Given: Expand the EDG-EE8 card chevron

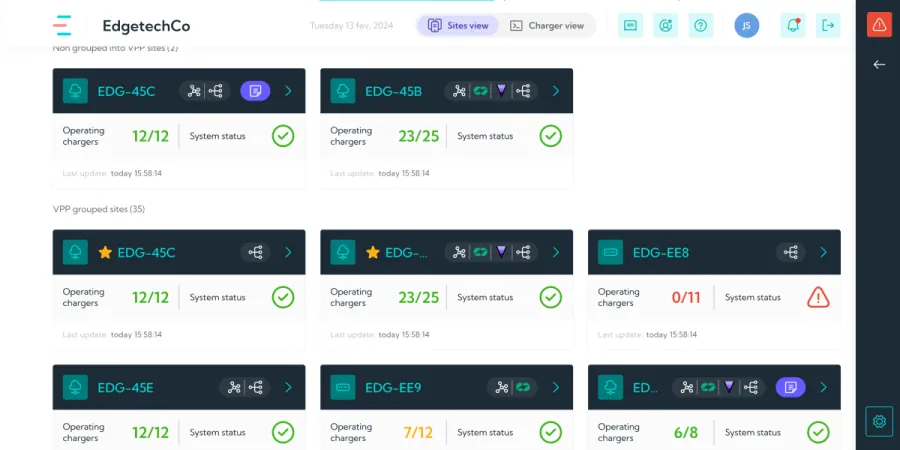Looking at the screenshot, I should pyautogui.click(x=823, y=252).
